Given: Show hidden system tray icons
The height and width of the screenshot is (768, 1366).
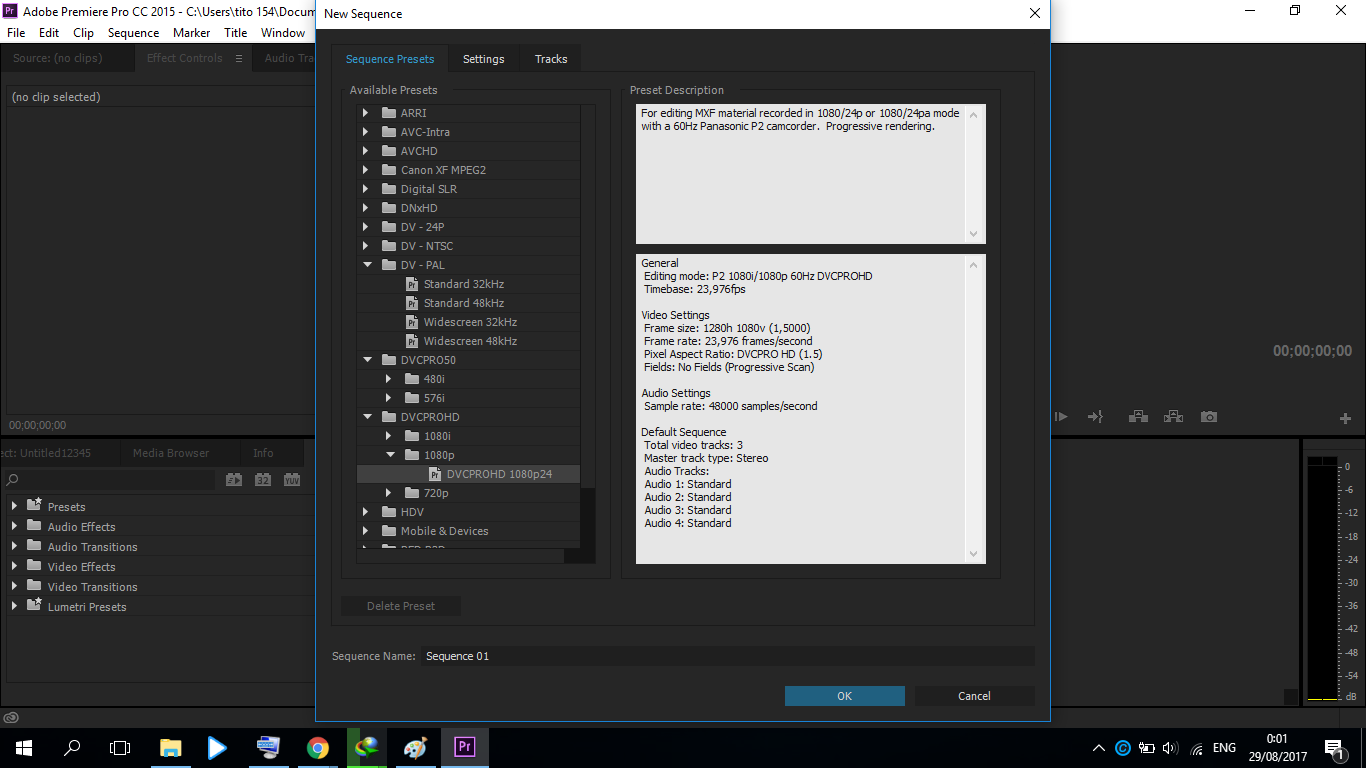Looking at the screenshot, I should pyautogui.click(x=1099, y=748).
